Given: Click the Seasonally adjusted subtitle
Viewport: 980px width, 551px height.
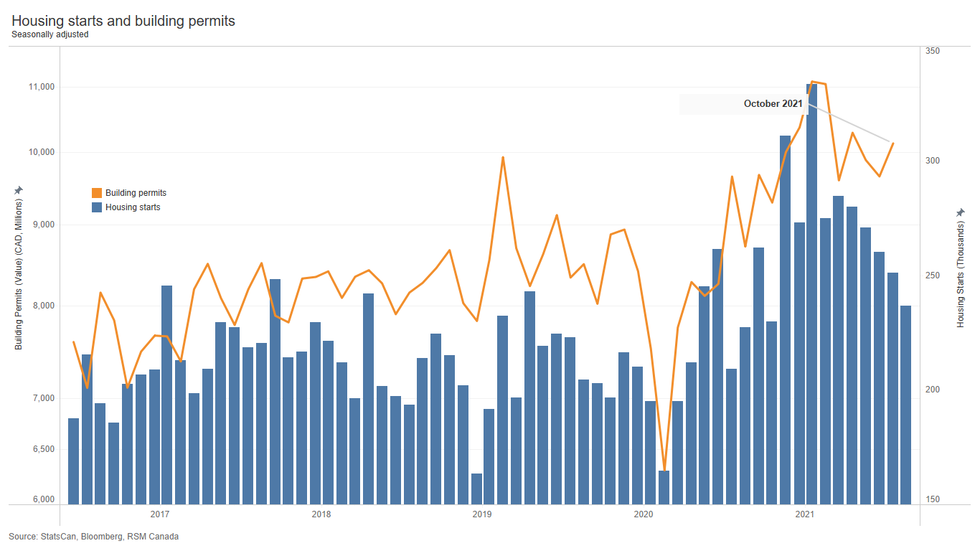Looking at the screenshot, I should coord(50,35).
